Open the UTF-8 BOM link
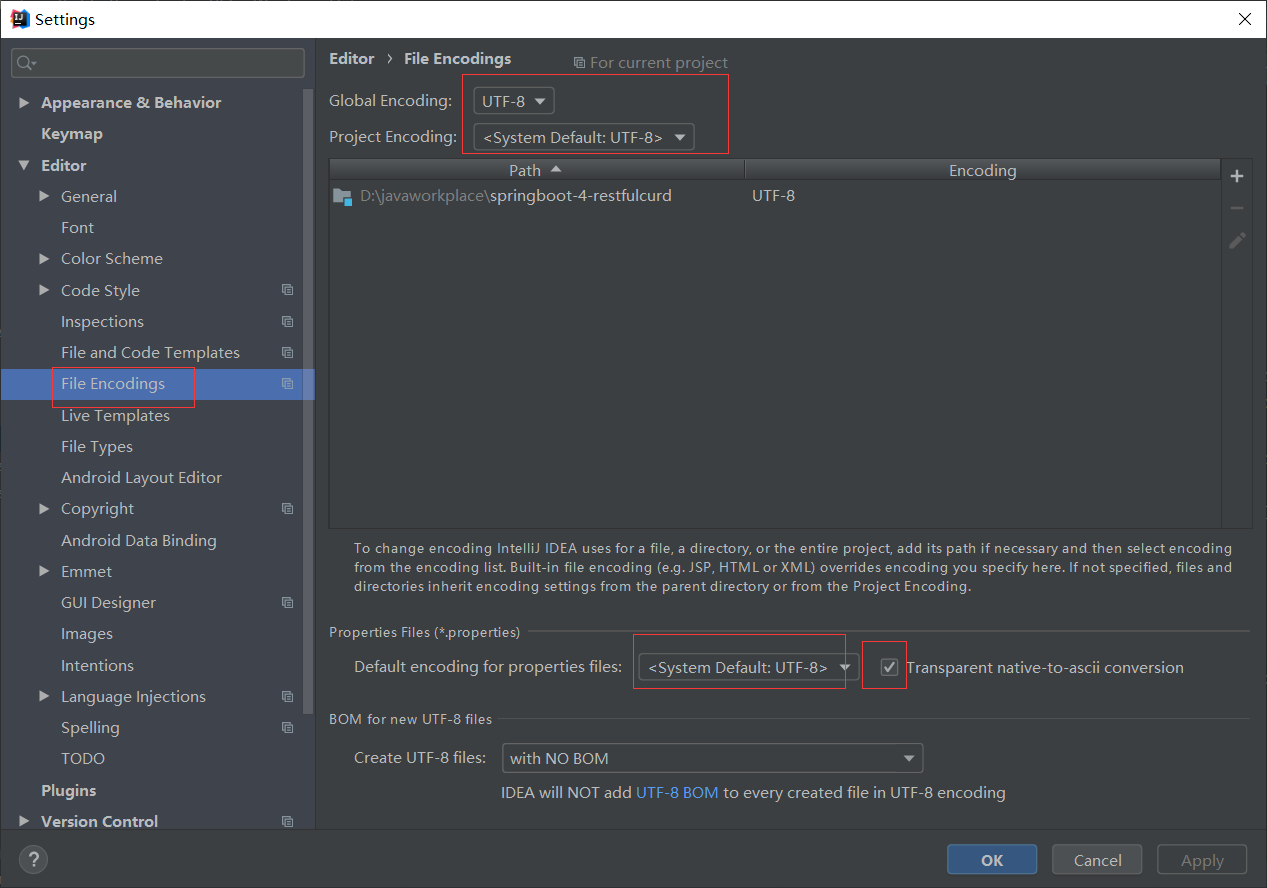 tap(677, 792)
